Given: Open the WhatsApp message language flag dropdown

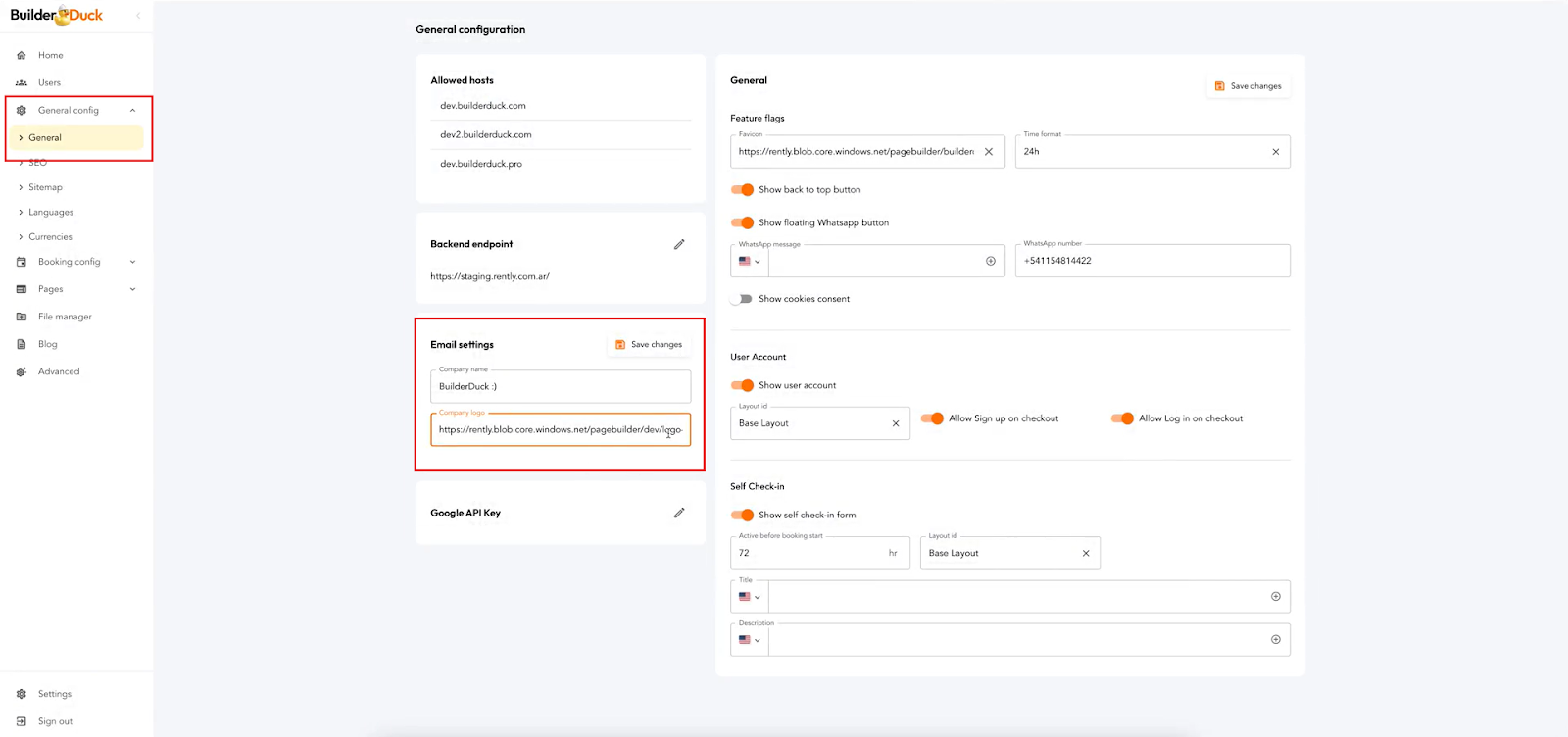Looking at the screenshot, I should pos(750,261).
